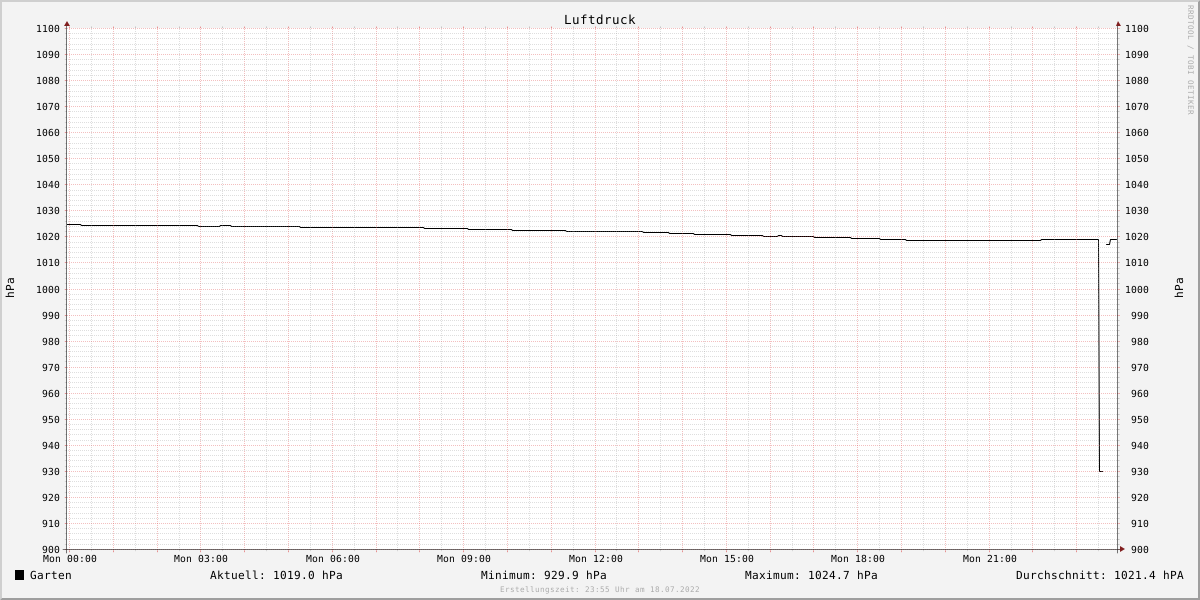Click the hPa unit label on right axis
Viewport: 1200px width, 600px height.
pos(1180,288)
